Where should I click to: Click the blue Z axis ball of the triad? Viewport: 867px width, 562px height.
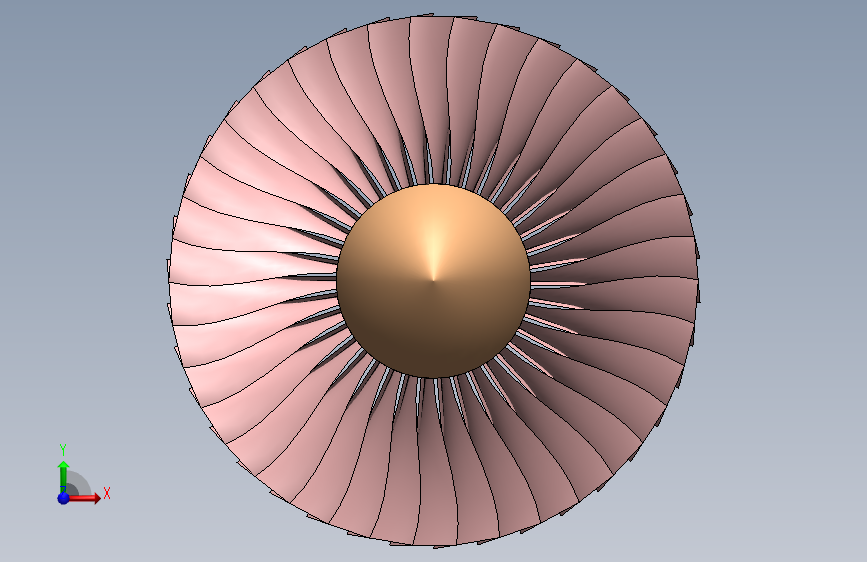click(x=63, y=498)
